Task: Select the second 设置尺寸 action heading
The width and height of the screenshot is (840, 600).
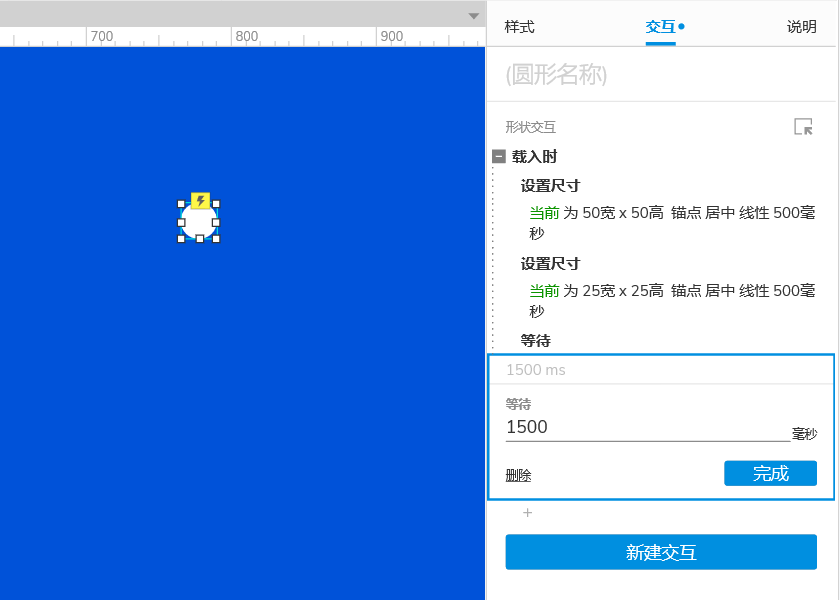Action: tap(550, 264)
